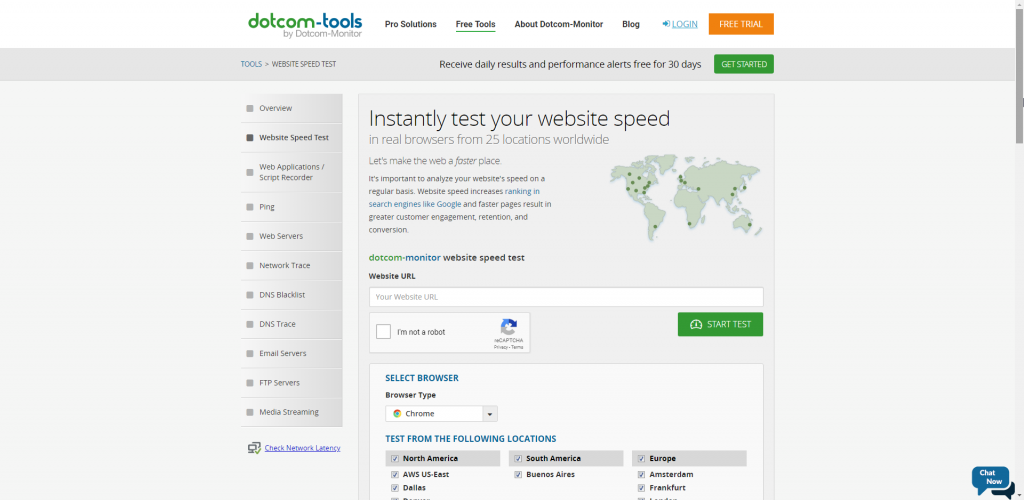Screen dimensions: 1024x500
Task: Uncheck the Amsterdam location
Action: pyautogui.click(x=641, y=475)
